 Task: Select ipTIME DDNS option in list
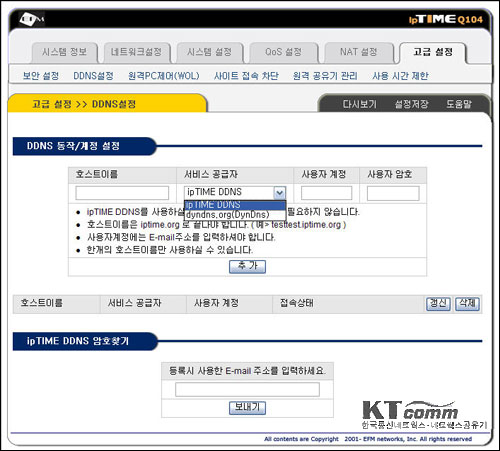pyautogui.click(x=235, y=205)
